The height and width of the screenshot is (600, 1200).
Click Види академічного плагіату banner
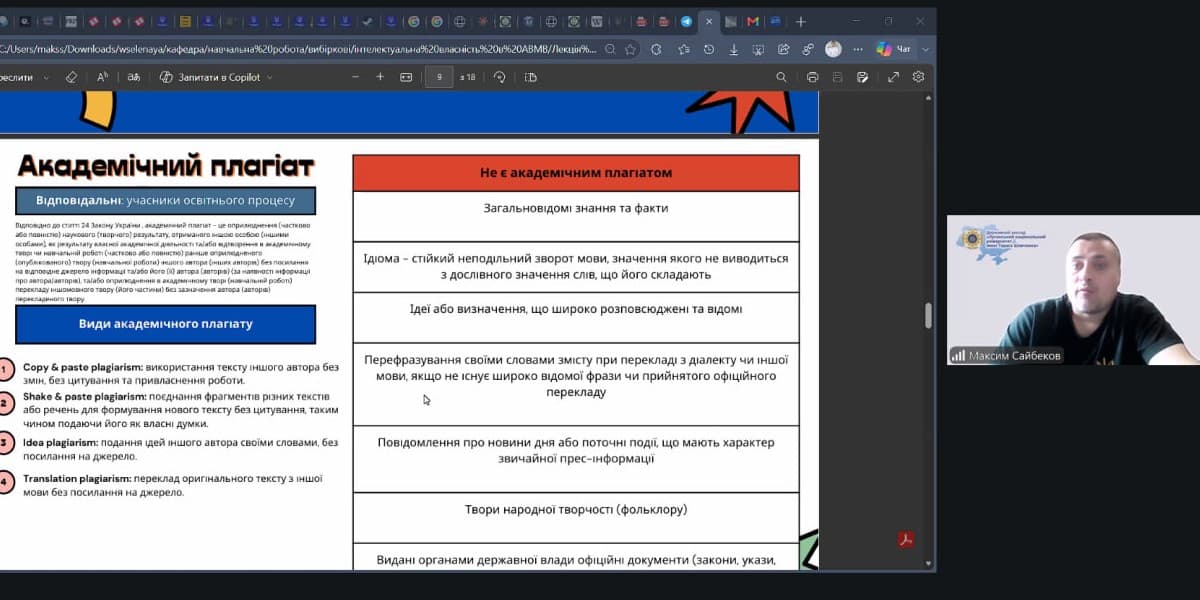coord(165,324)
